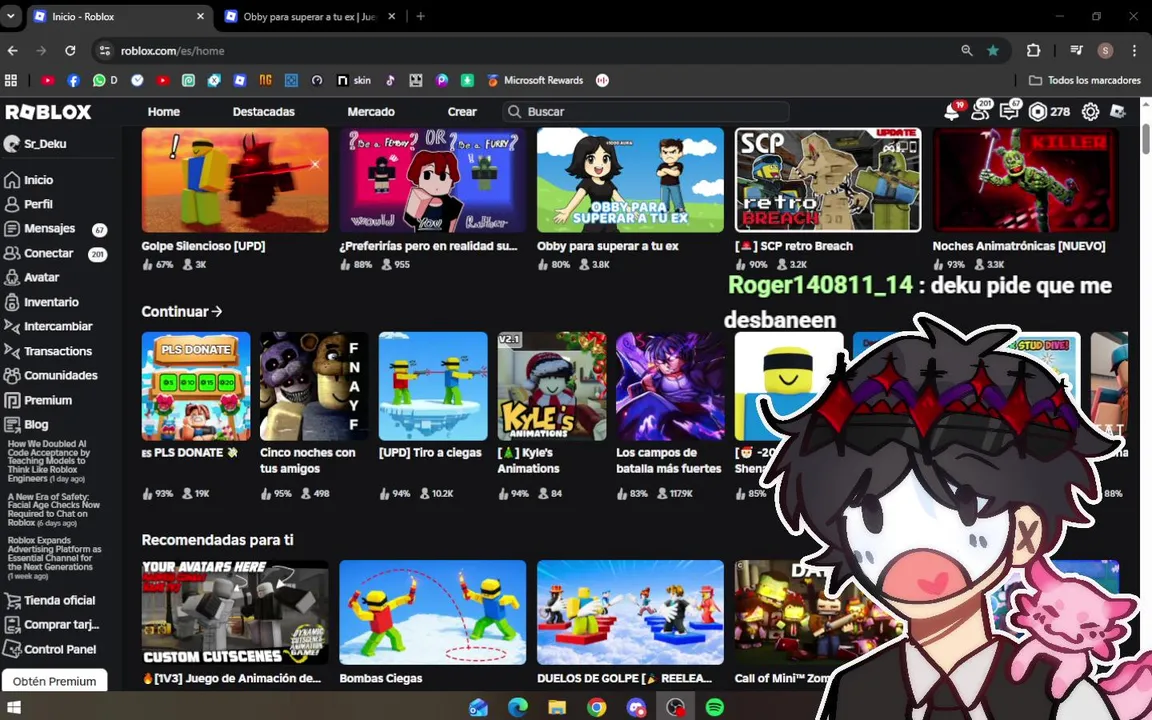Select the Mercado tab
Viewport: 1152px width, 720px height.
(371, 112)
